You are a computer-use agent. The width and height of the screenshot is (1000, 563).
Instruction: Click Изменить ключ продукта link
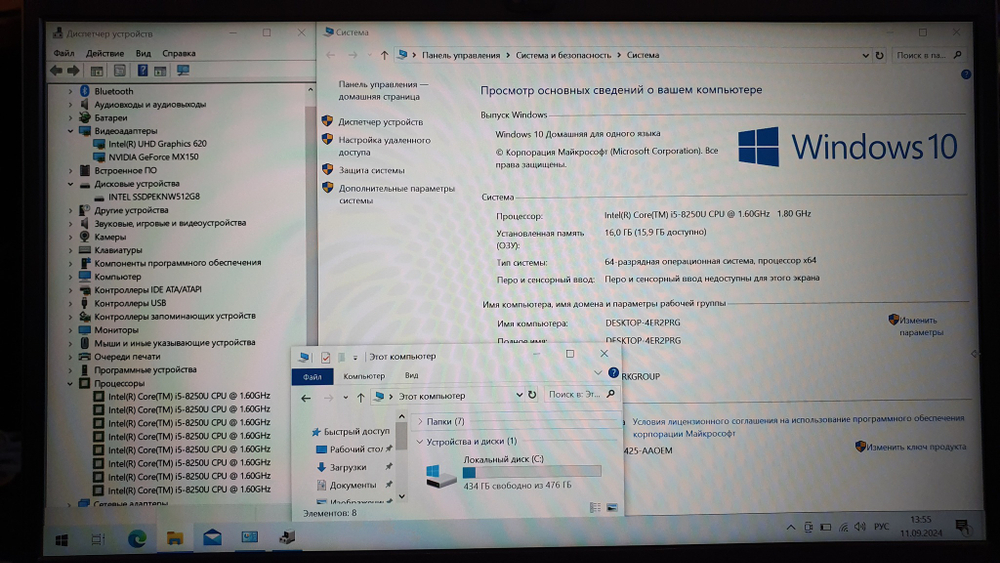click(x=915, y=447)
